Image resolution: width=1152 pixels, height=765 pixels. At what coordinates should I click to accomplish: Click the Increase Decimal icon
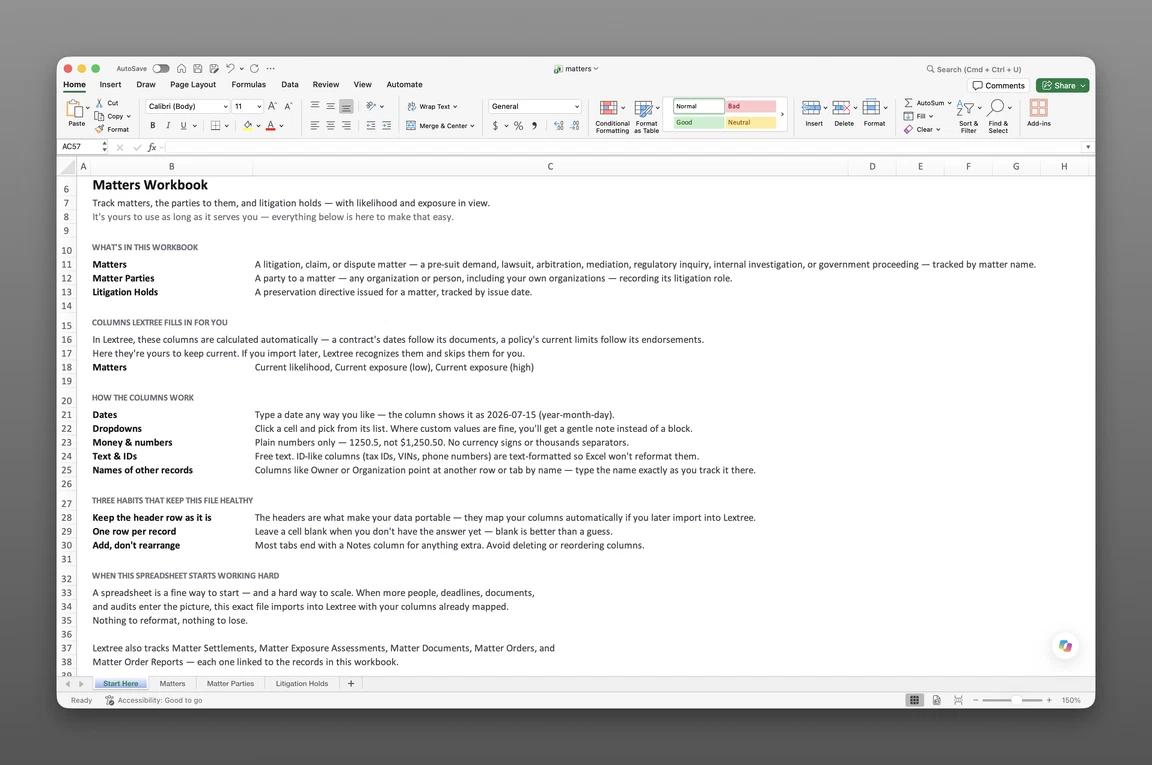tap(559, 126)
